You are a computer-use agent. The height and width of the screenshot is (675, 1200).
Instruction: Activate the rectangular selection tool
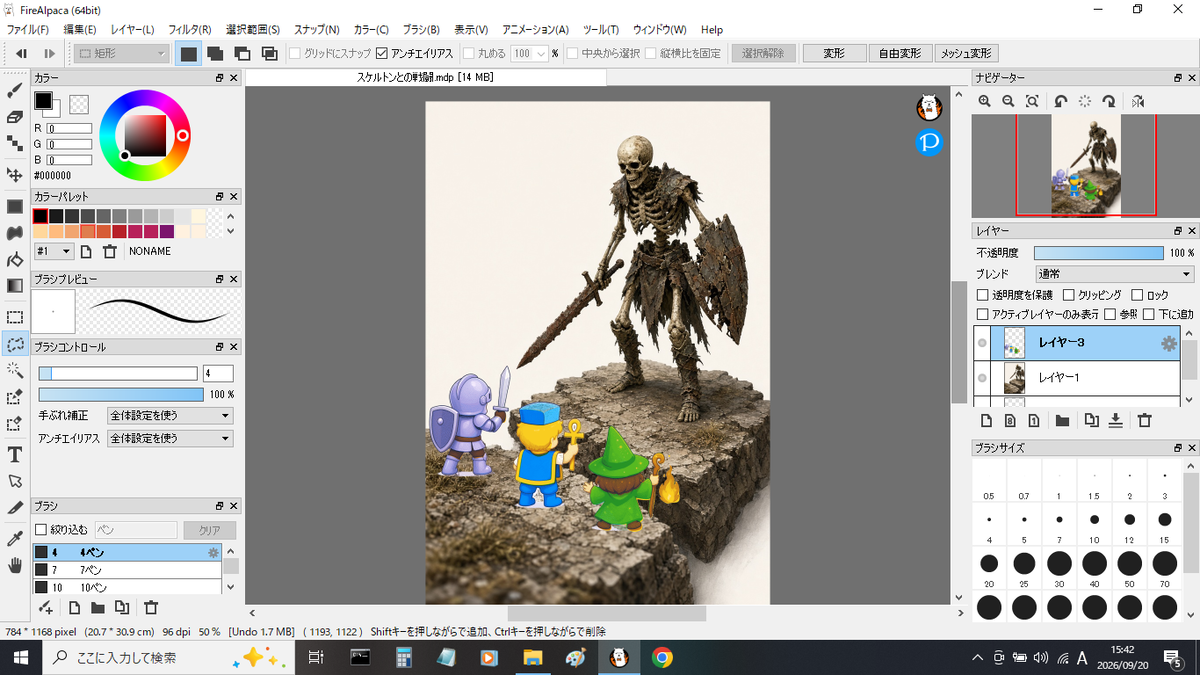pyautogui.click(x=15, y=317)
